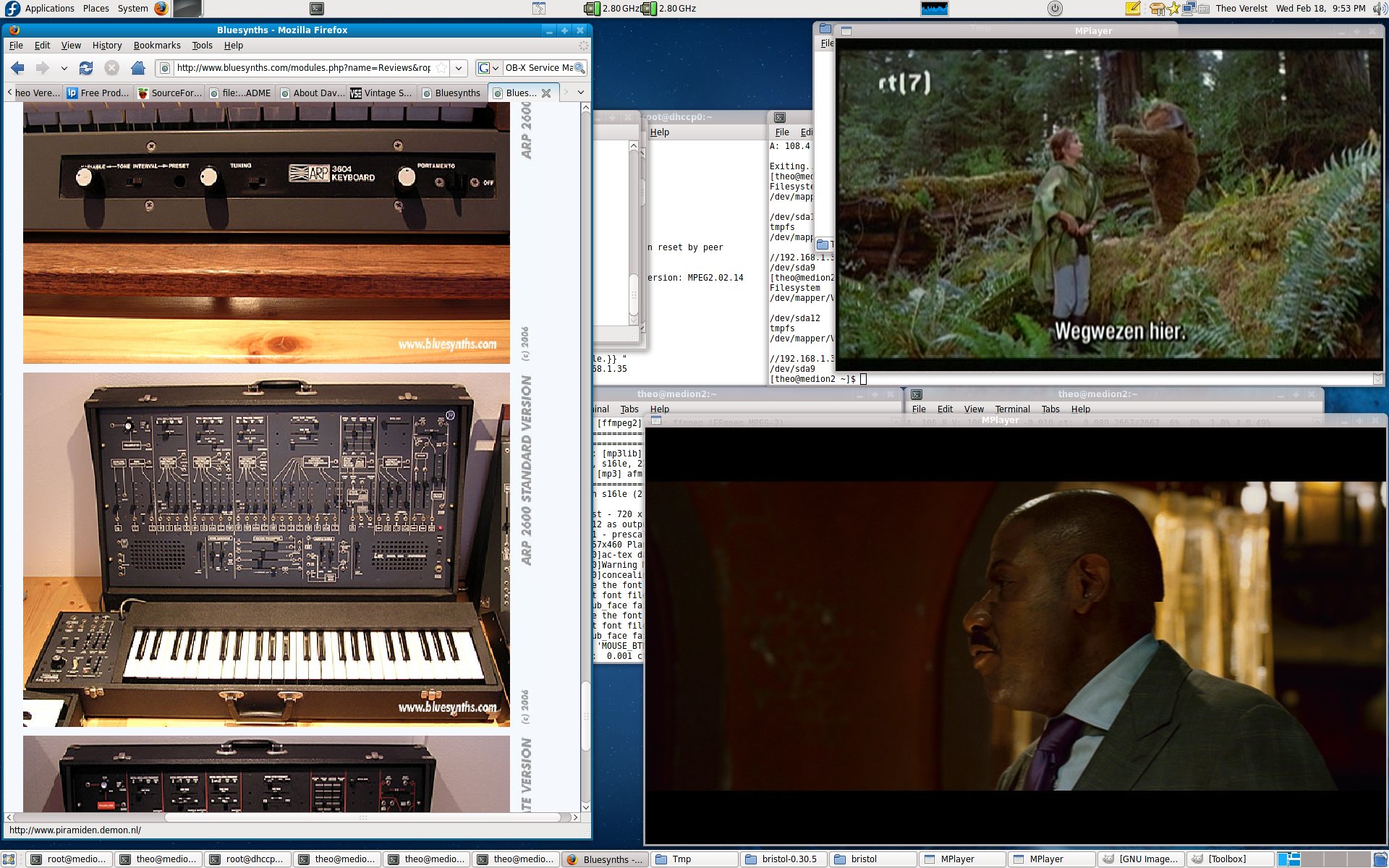Open Firefox File menu
This screenshot has width=1389, height=868.
[16, 45]
